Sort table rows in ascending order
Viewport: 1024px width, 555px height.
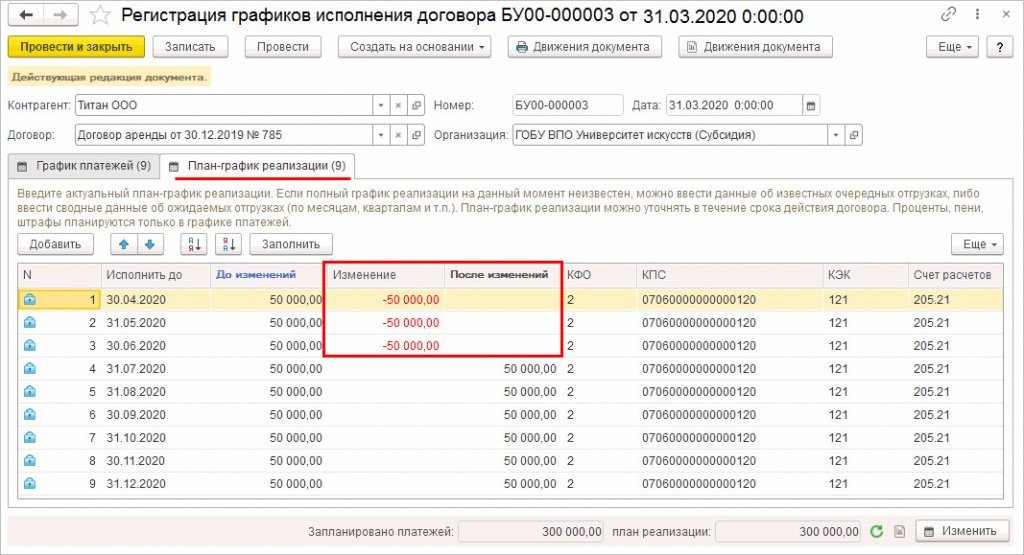pyautogui.click(x=193, y=244)
